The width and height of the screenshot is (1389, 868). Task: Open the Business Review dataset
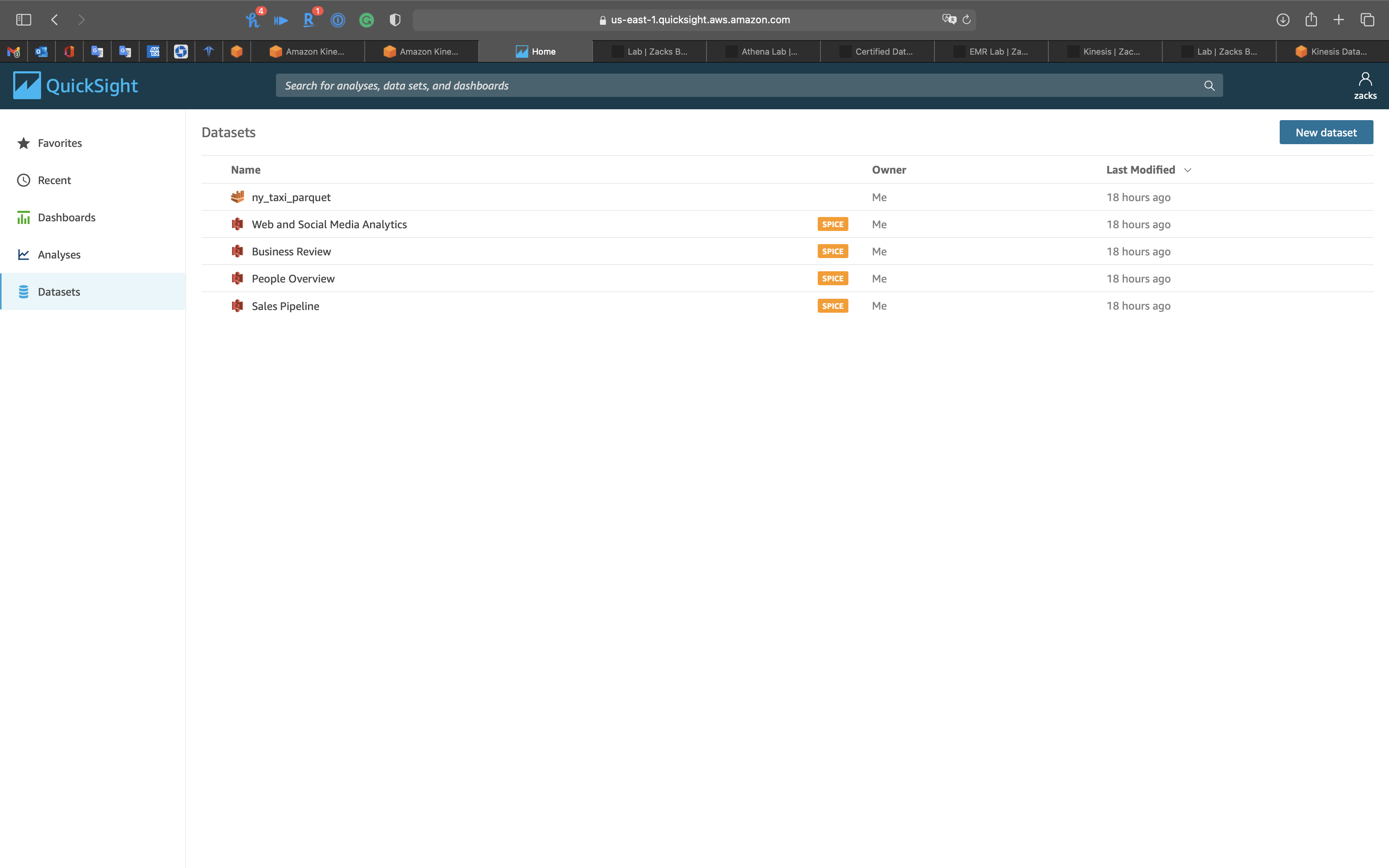click(291, 251)
